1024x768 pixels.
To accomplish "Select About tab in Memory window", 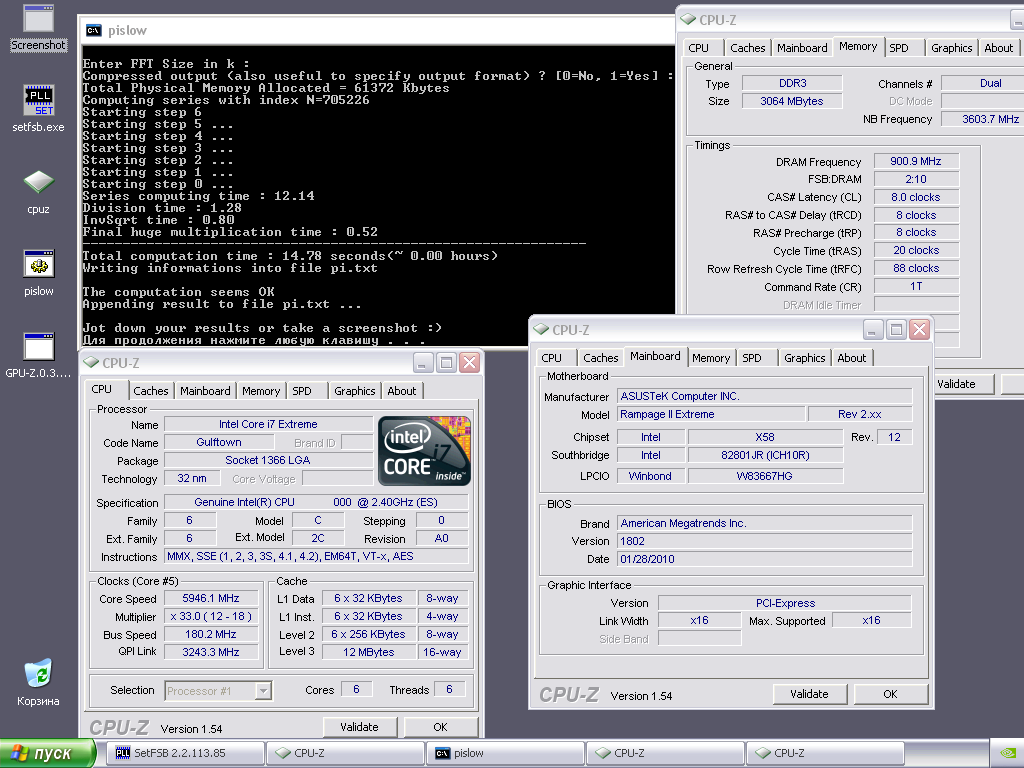I will point(999,48).
